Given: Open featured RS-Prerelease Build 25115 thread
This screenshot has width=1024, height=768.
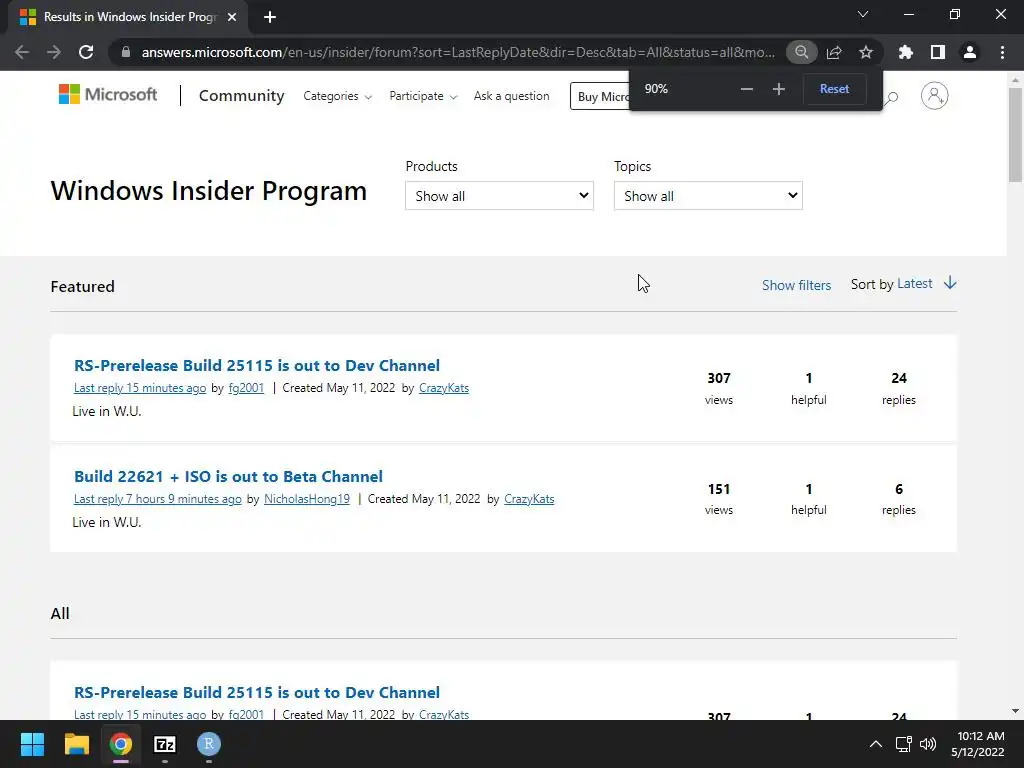Looking at the screenshot, I should 257,365.
